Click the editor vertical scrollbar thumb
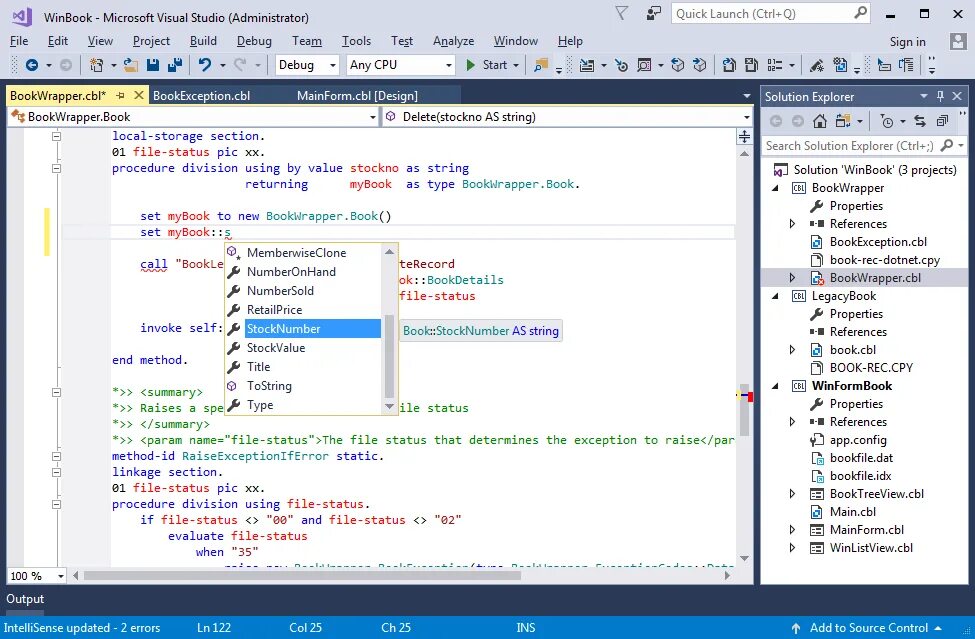 point(744,410)
